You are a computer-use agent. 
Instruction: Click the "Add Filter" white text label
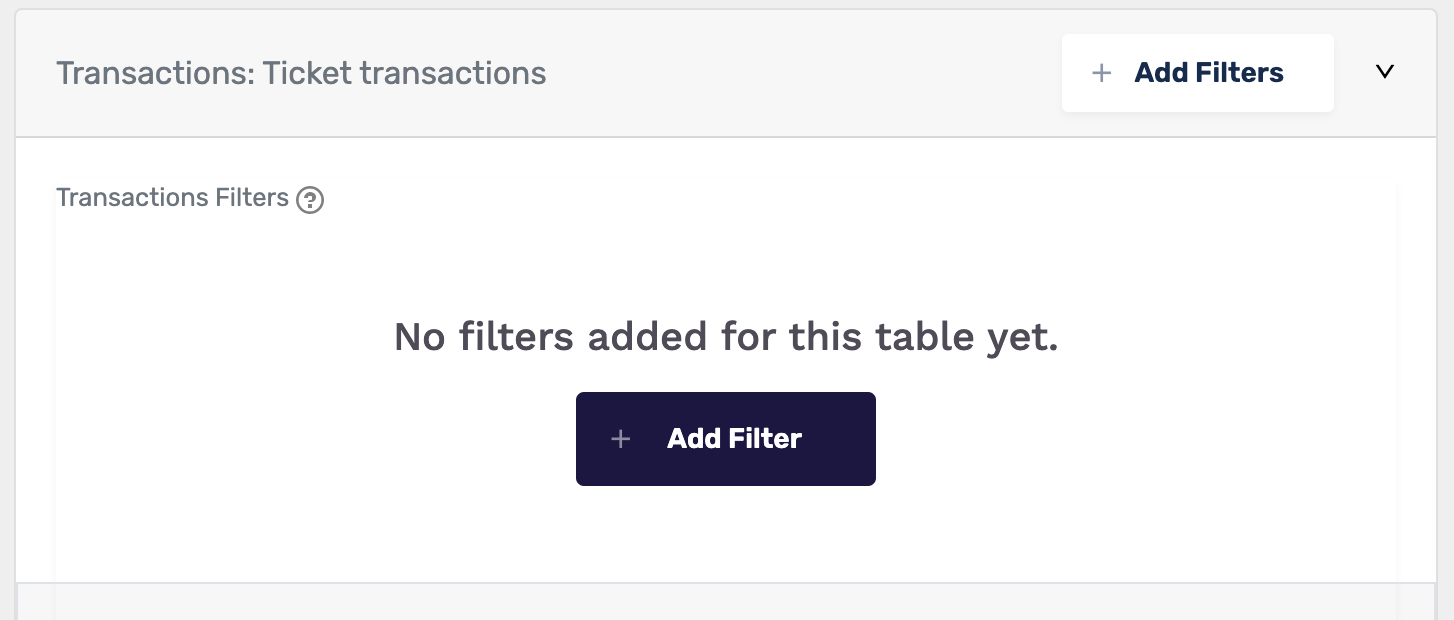(x=735, y=439)
